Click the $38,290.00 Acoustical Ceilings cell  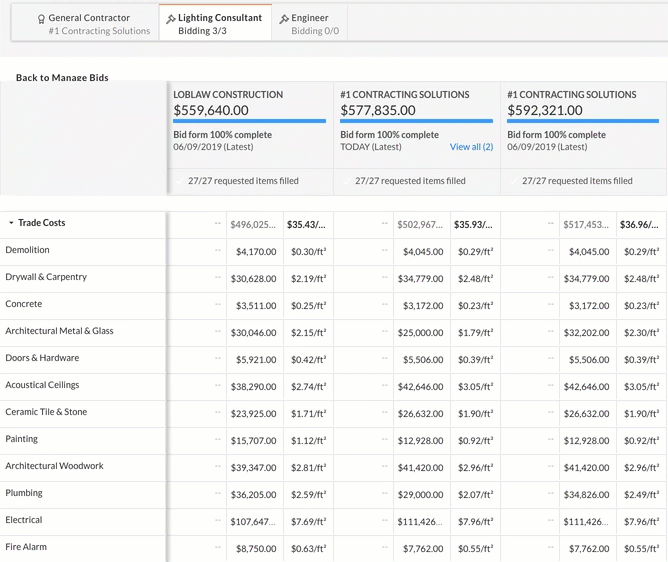click(255, 387)
